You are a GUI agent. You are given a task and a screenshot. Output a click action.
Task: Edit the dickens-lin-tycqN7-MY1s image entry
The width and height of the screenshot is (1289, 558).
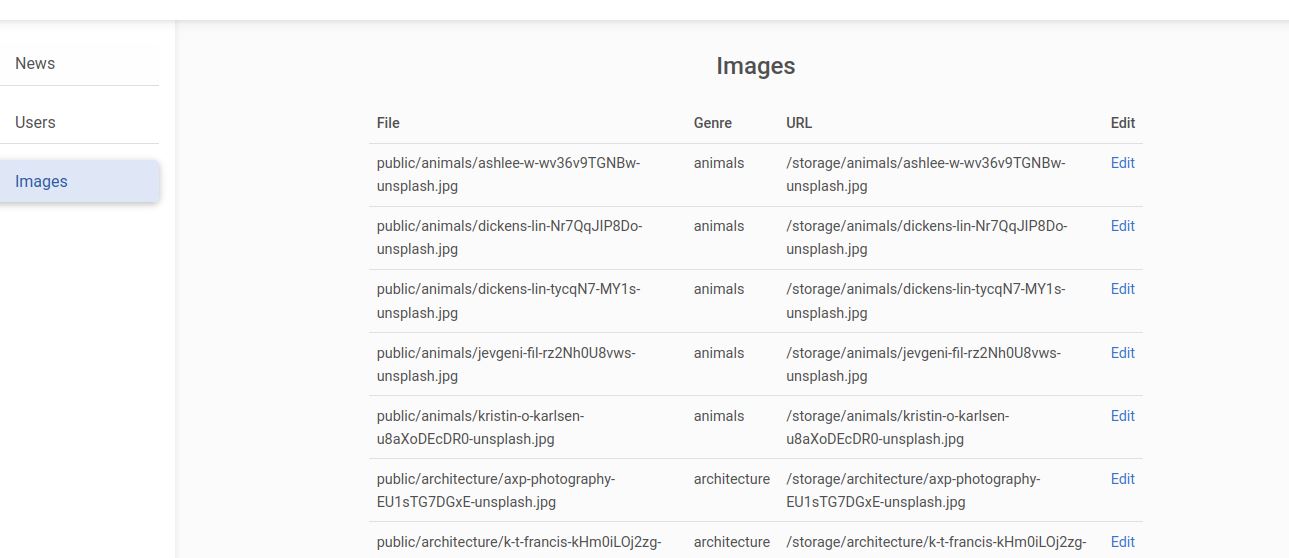pyautogui.click(x=1122, y=289)
